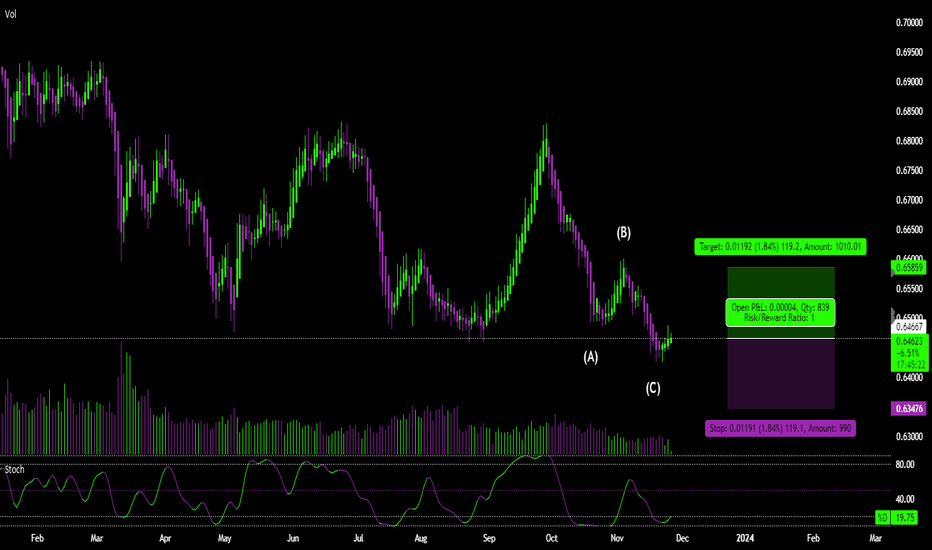Click 40.00 on the stochastic scale

(905, 499)
